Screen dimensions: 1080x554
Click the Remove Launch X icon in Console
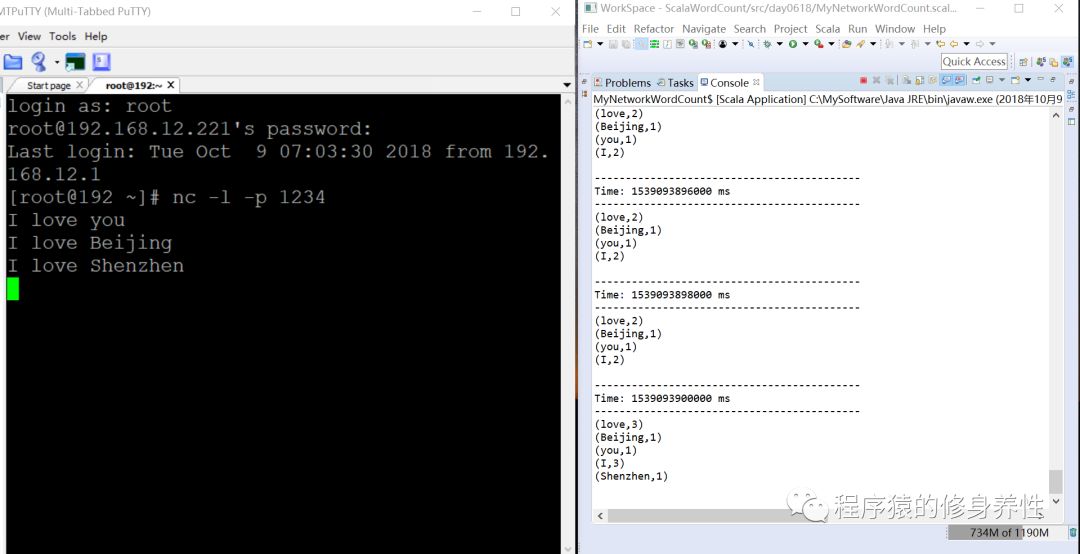click(876, 81)
